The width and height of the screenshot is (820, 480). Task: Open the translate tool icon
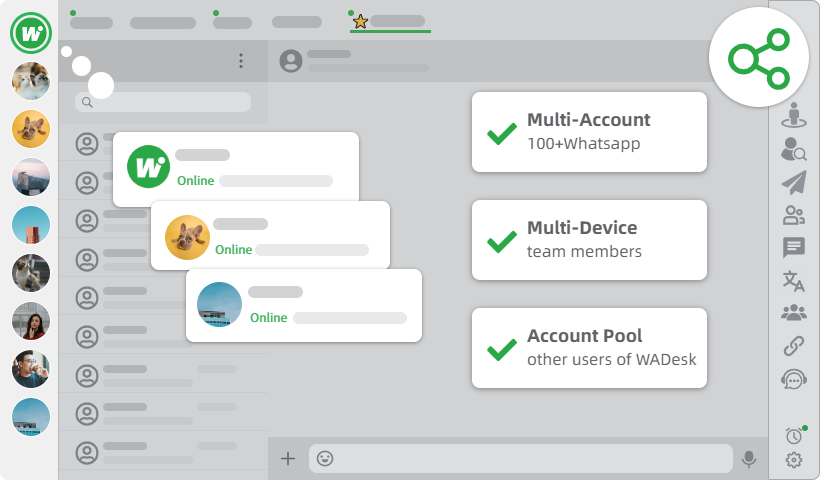coord(794,281)
